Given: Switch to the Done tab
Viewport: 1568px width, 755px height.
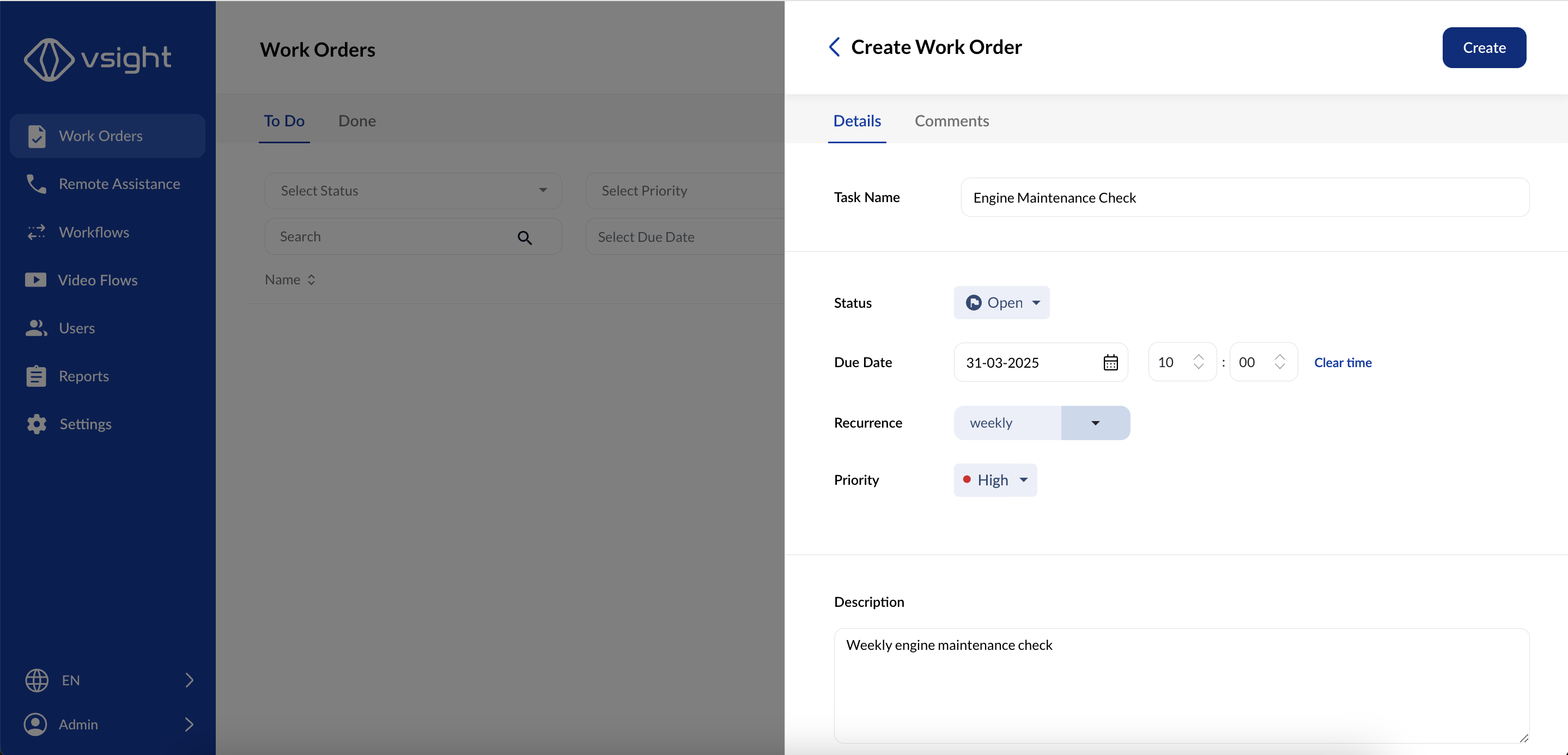Looking at the screenshot, I should 357,121.
